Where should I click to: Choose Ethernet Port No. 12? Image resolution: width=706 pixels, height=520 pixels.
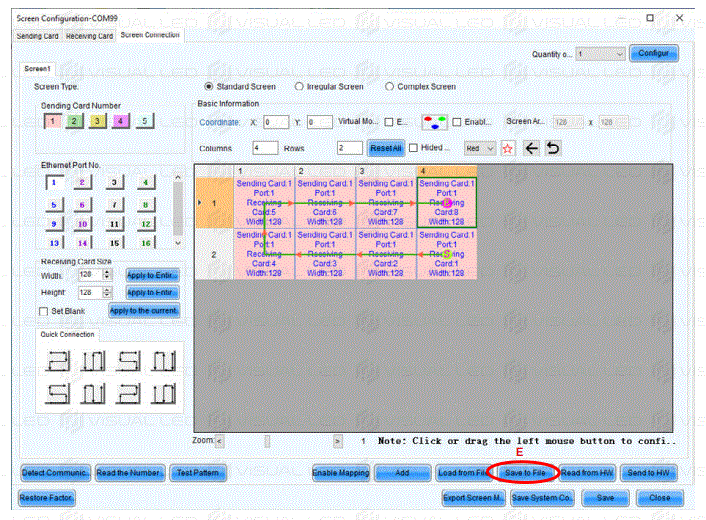[146, 224]
